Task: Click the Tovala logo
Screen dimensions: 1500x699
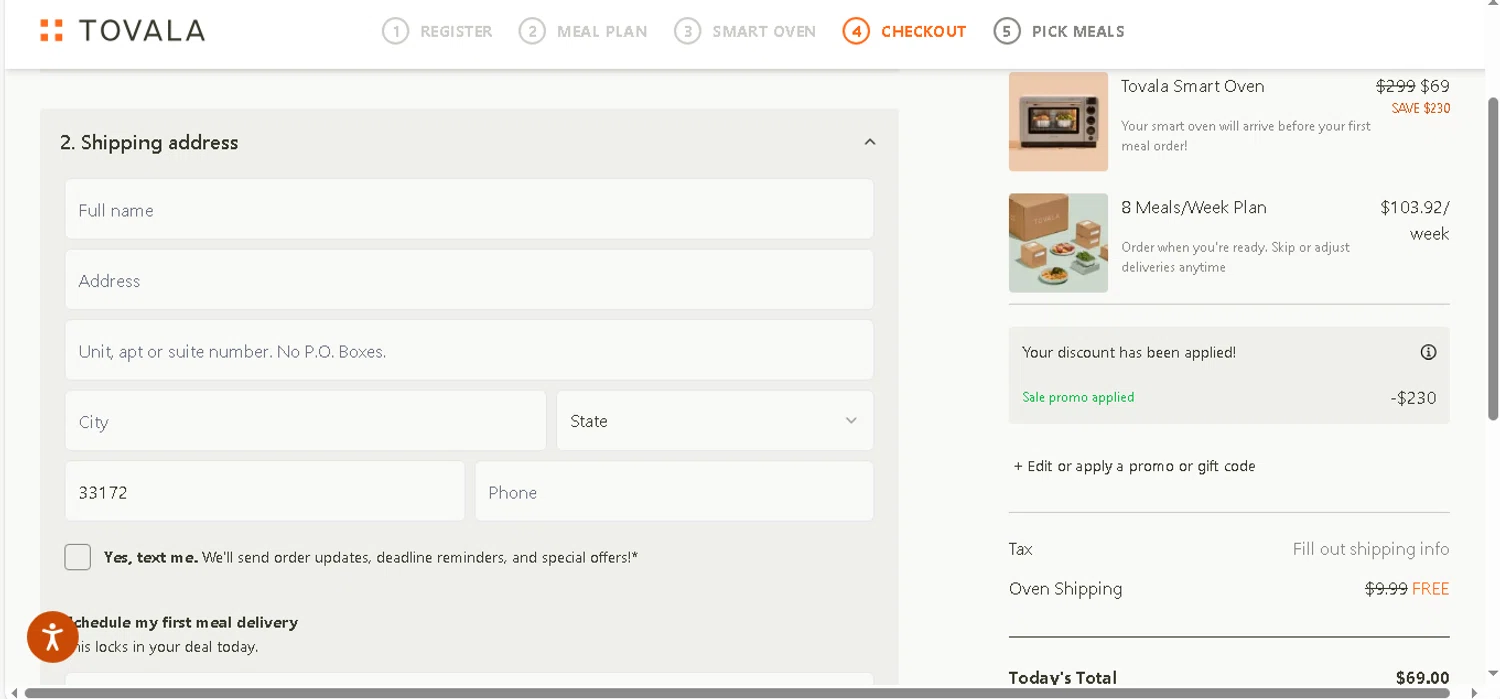Action: point(122,31)
